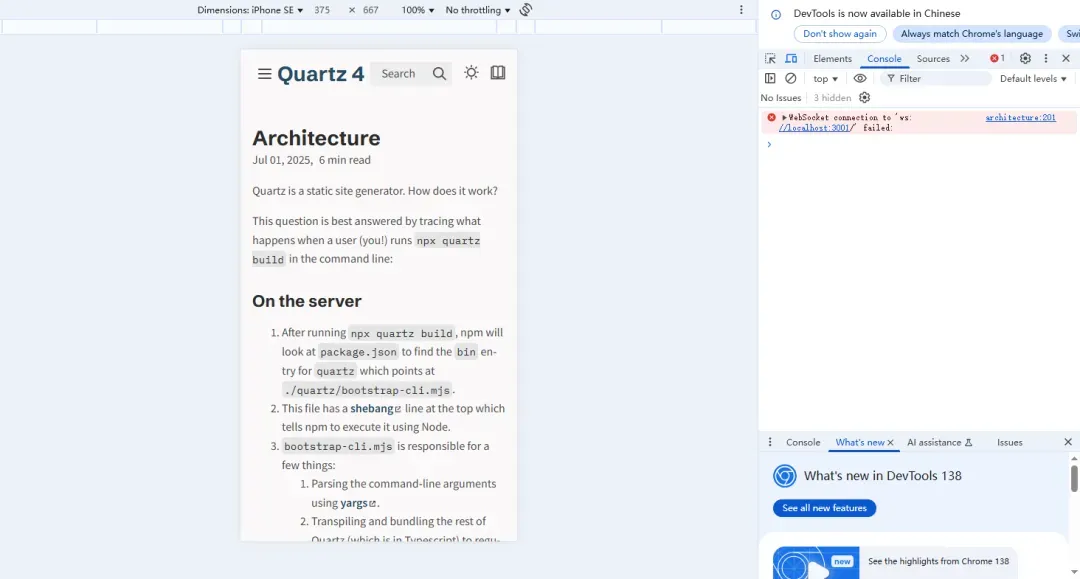The width and height of the screenshot is (1080, 579).
Task: Open the 100% zoom dropdown
Action: coord(418,10)
